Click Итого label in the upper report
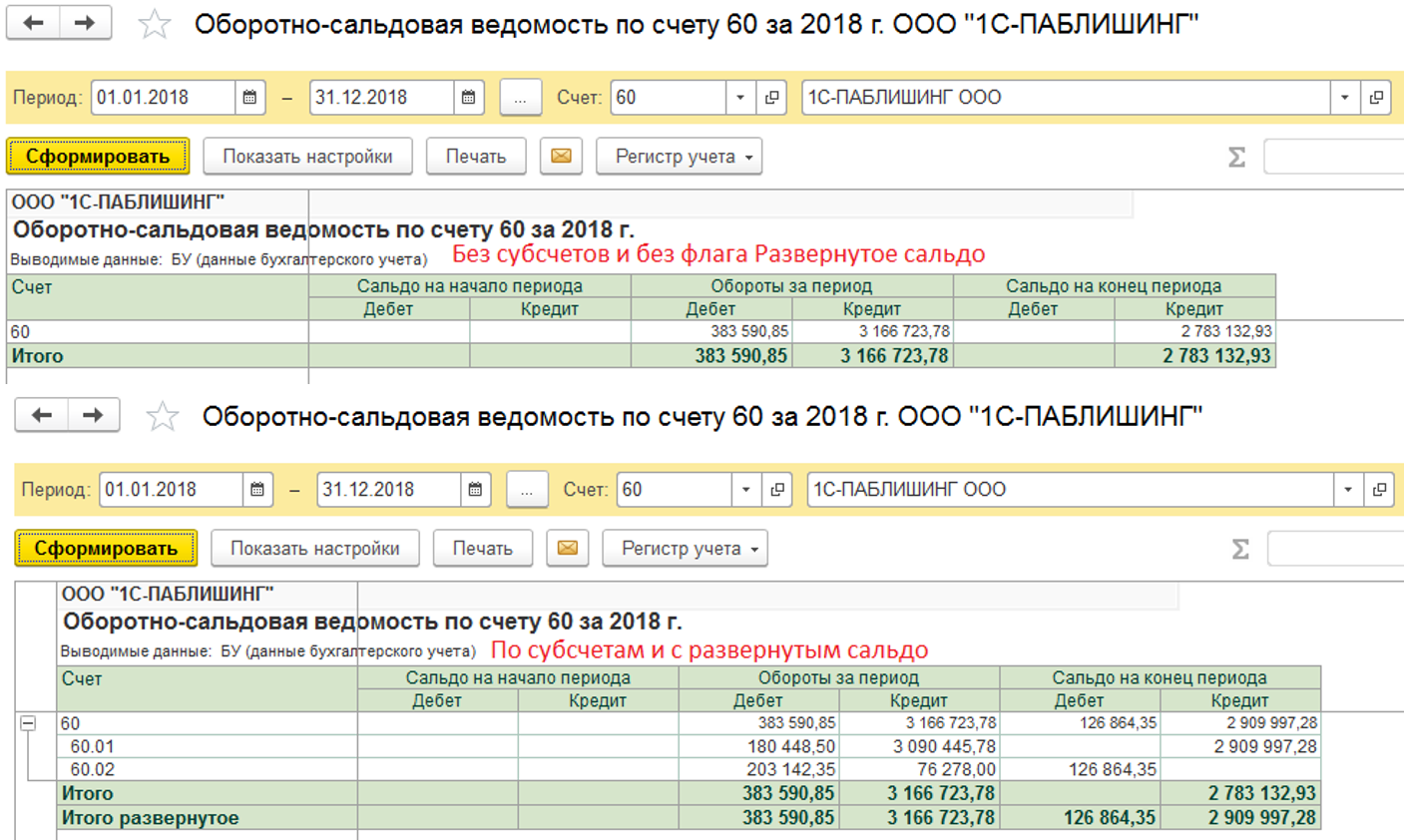Image resolution: width=1404 pixels, height=840 pixels. tap(38, 356)
